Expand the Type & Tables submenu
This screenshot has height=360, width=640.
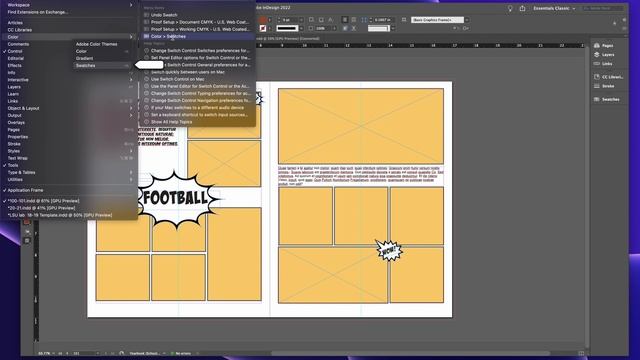(131, 172)
